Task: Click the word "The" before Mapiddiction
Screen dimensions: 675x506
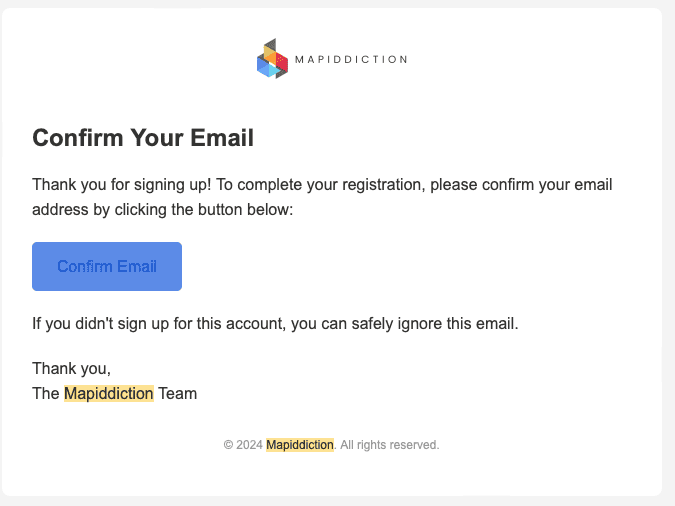Action: pos(46,393)
